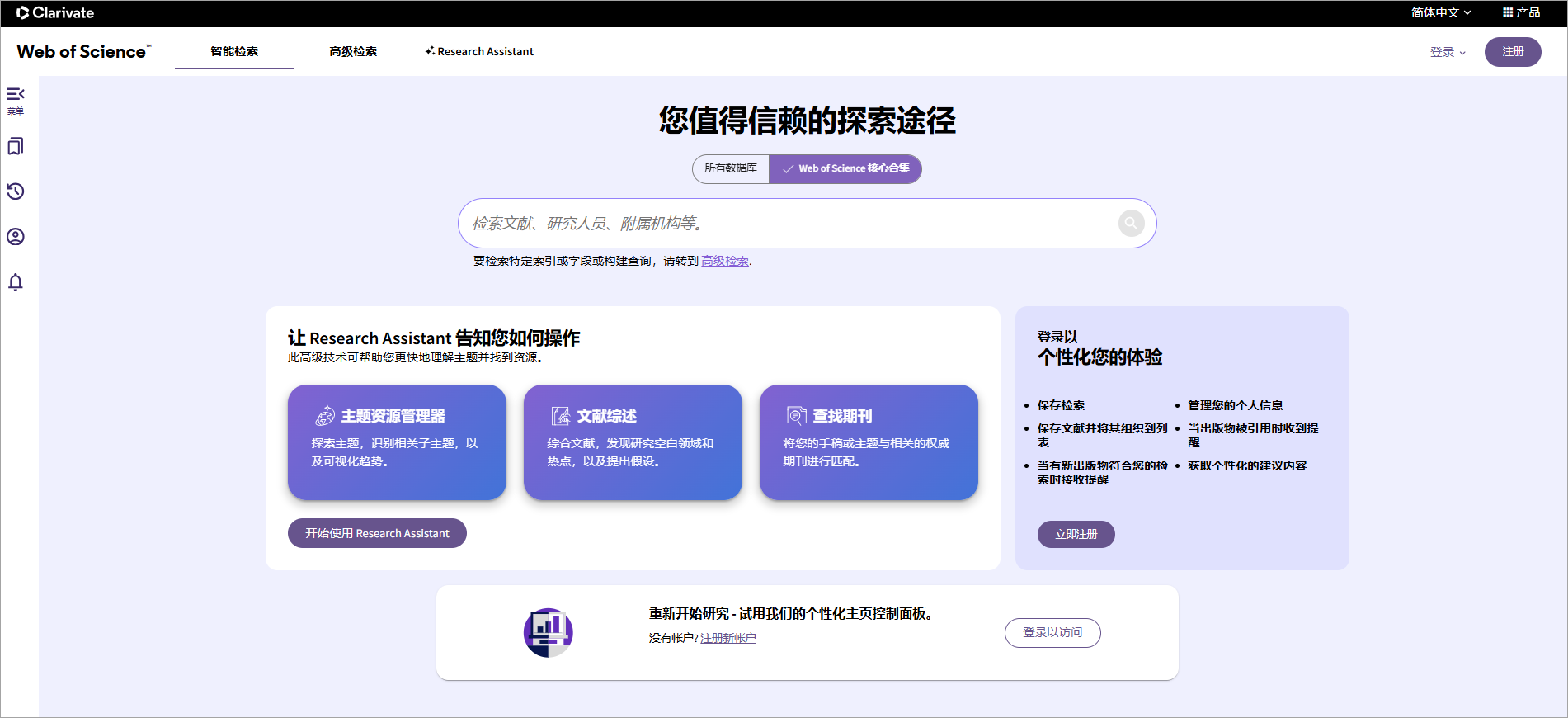Open search history clock icon
Screen dimensions: 1568x718
point(16,191)
